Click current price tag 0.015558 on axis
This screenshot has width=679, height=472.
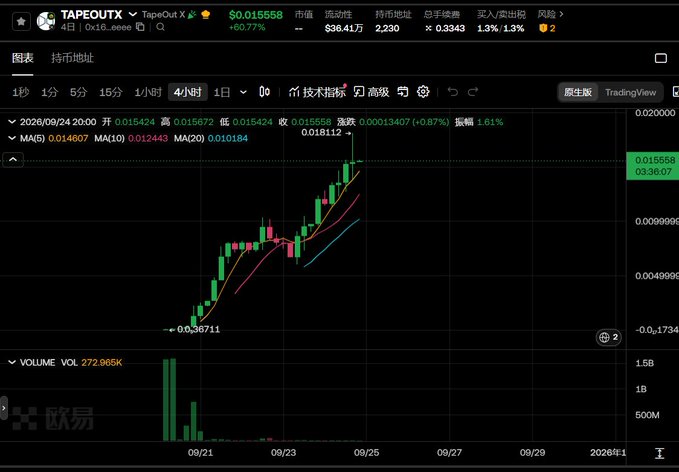(653, 165)
